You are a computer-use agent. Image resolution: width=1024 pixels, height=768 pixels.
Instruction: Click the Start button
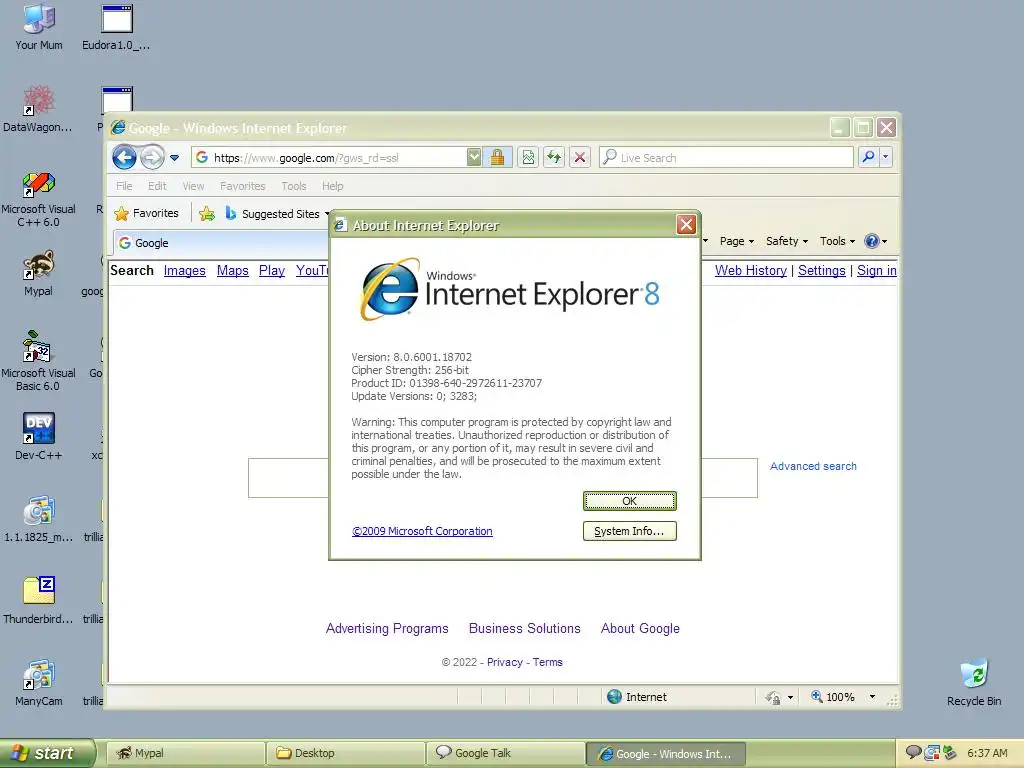click(46, 753)
